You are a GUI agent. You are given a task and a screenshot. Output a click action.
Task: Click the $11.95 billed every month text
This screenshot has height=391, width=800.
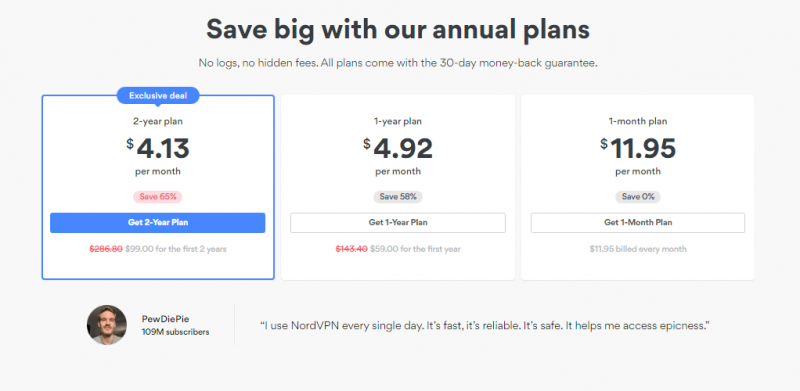coord(638,249)
